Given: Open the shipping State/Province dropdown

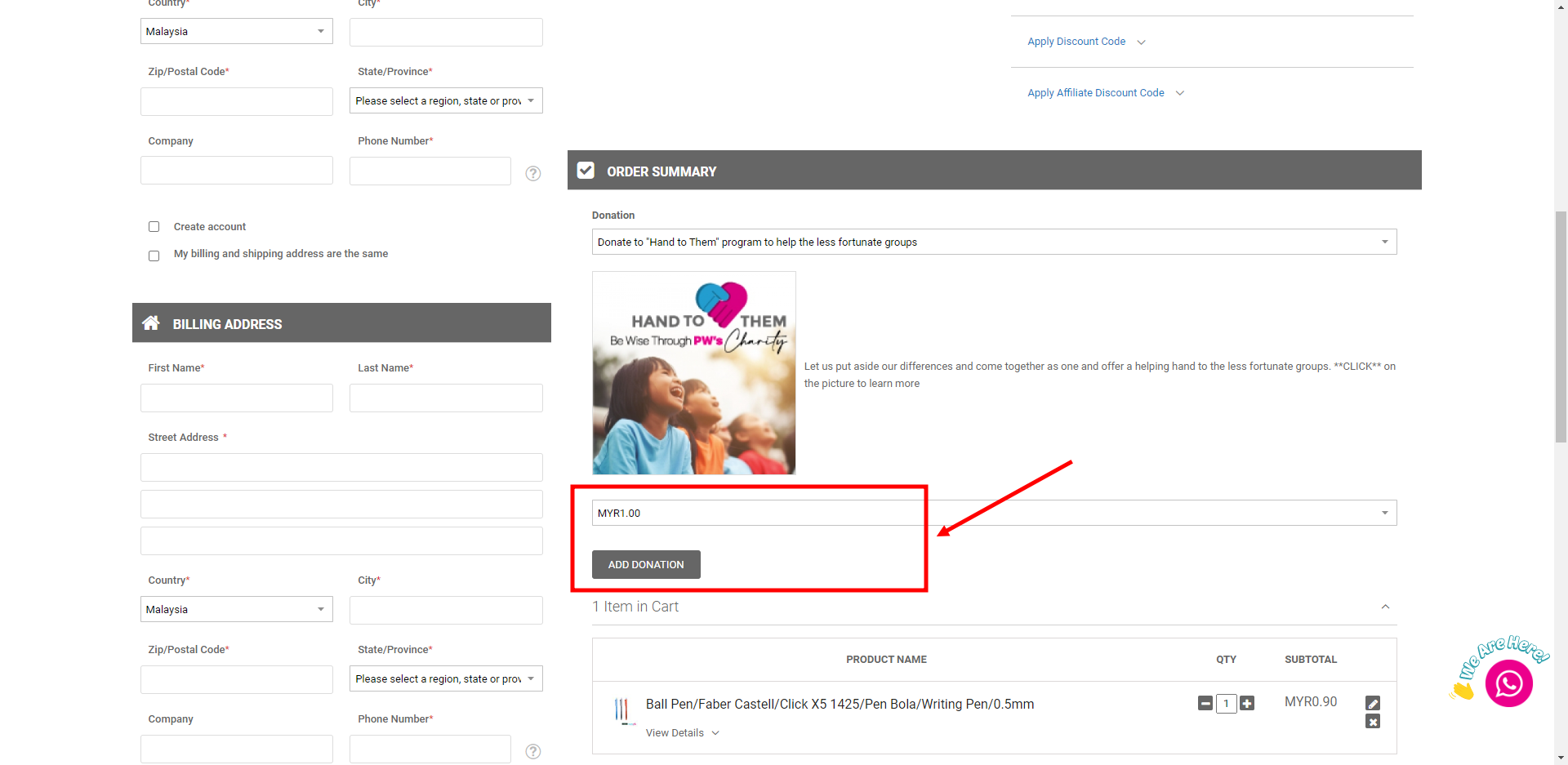Looking at the screenshot, I should click(x=446, y=100).
